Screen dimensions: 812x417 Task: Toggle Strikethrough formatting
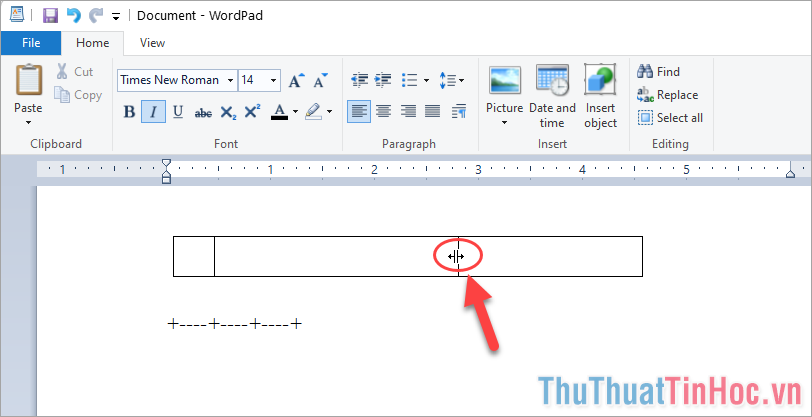(203, 112)
